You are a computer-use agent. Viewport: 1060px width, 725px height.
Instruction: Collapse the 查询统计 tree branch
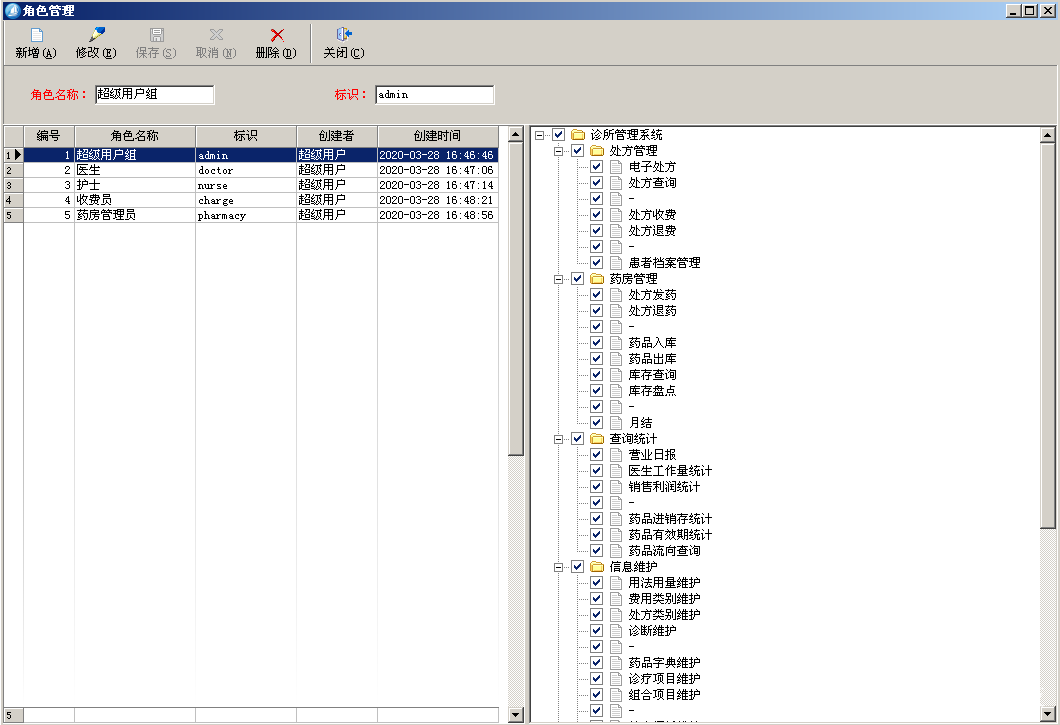pos(559,439)
